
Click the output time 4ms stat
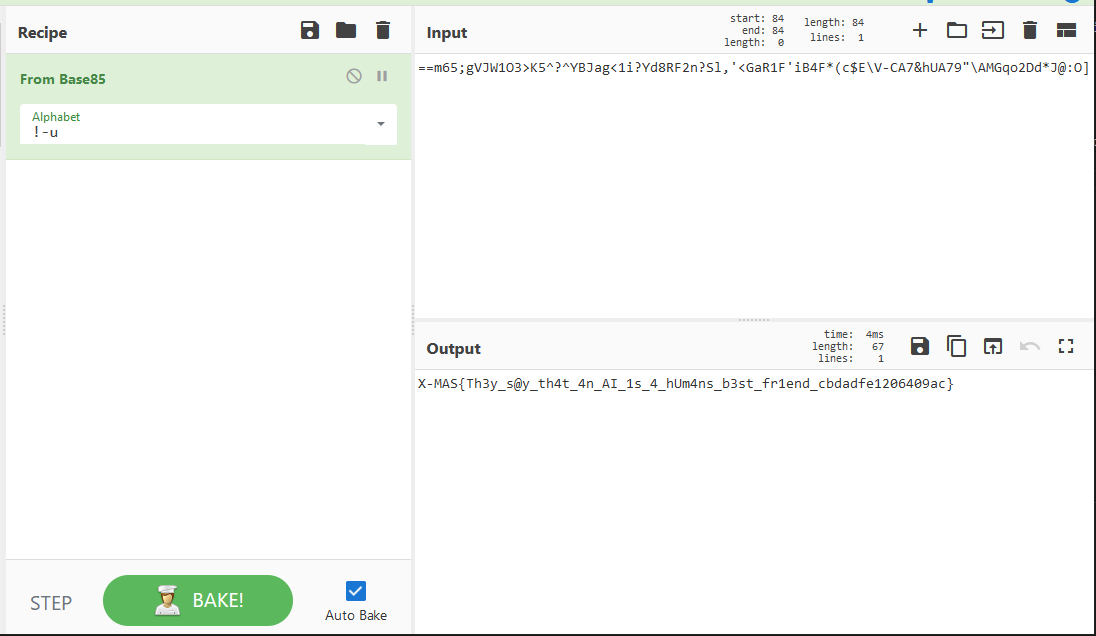[853, 334]
